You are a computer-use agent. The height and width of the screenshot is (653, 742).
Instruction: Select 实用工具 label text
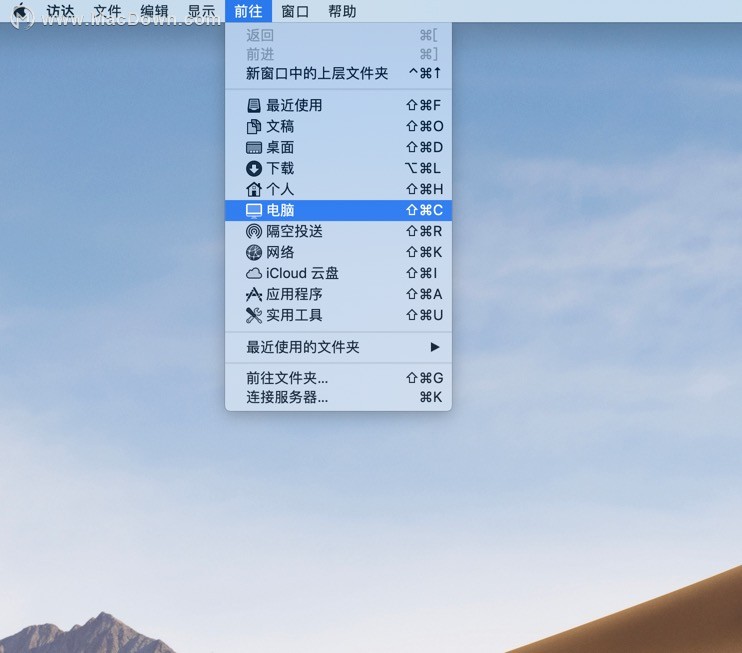coord(294,315)
